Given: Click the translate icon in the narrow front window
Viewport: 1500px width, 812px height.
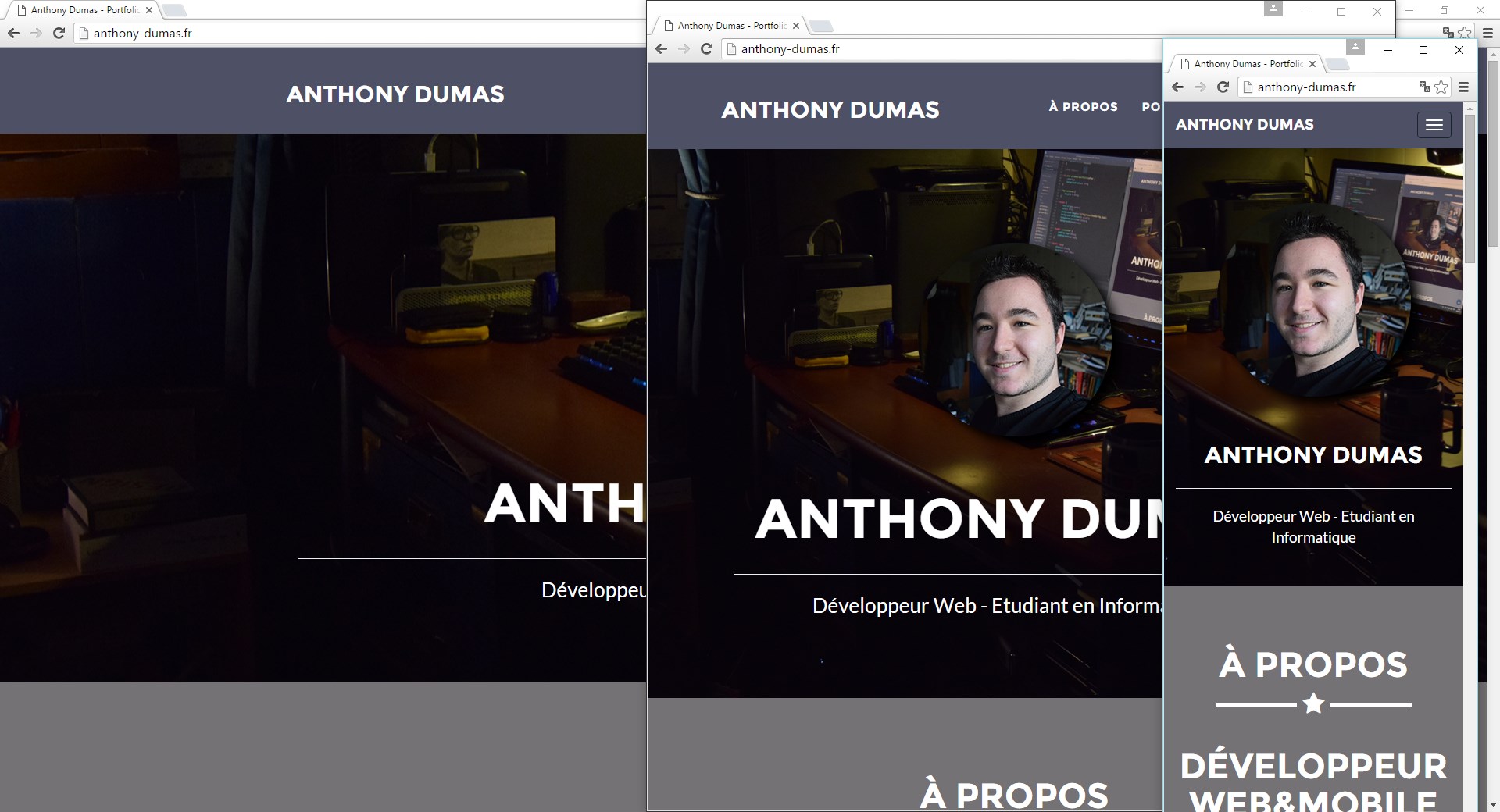Looking at the screenshot, I should (x=1424, y=87).
